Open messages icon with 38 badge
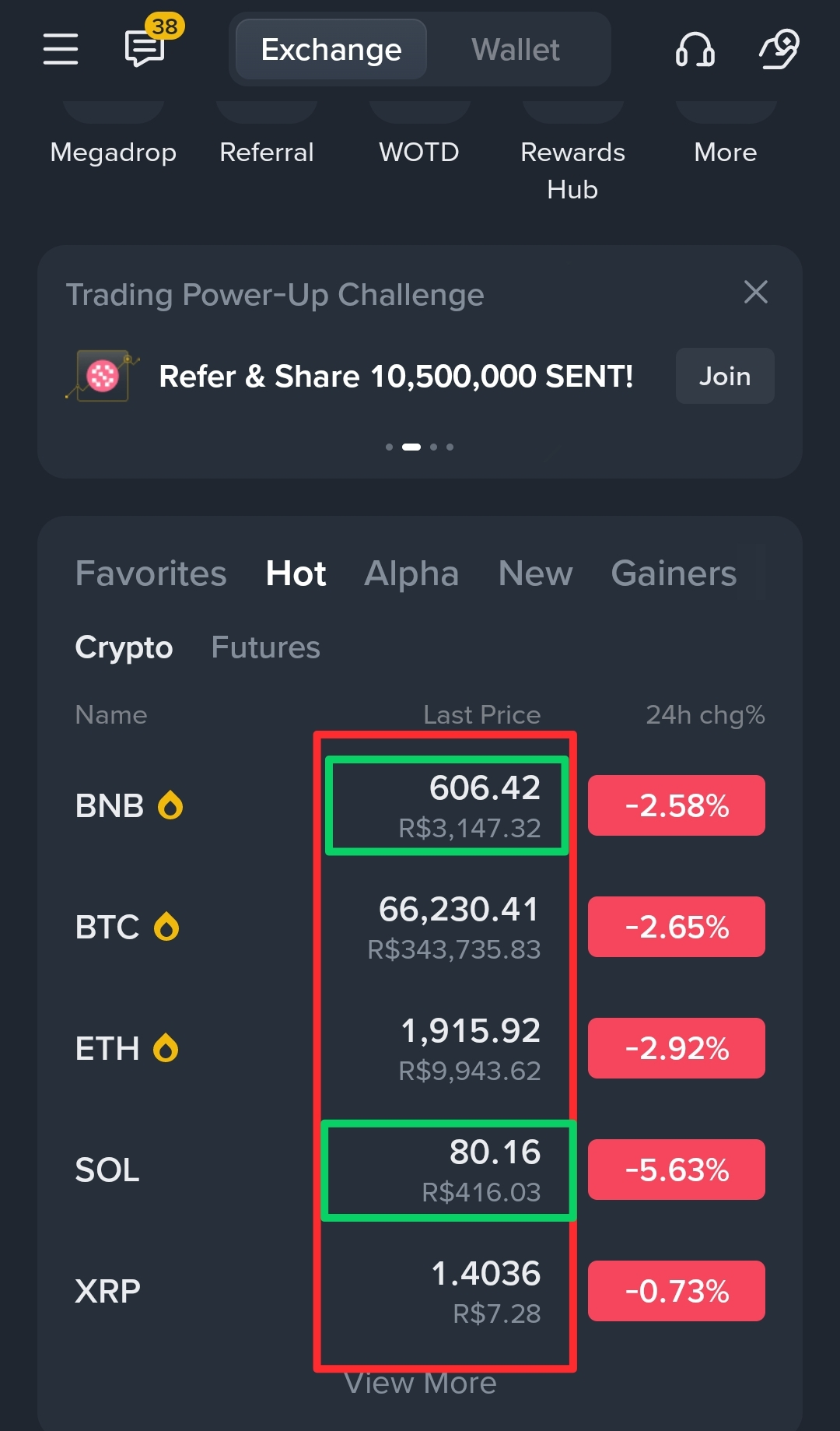This screenshot has height=1431, width=840. click(148, 45)
